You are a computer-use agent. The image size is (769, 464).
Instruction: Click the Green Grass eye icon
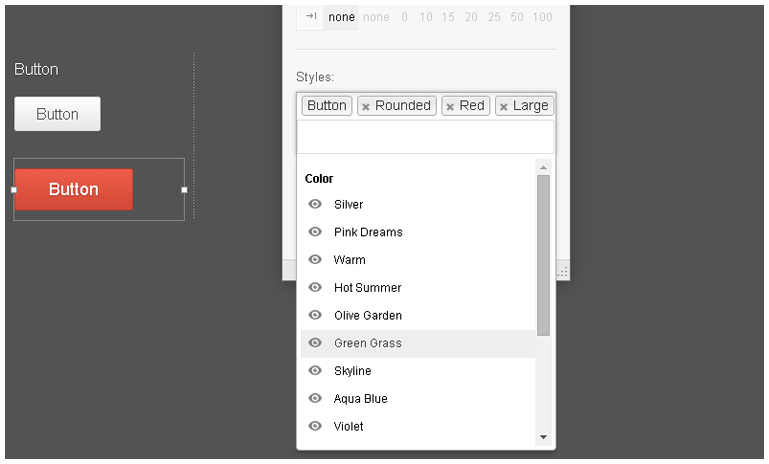click(315, 343)
